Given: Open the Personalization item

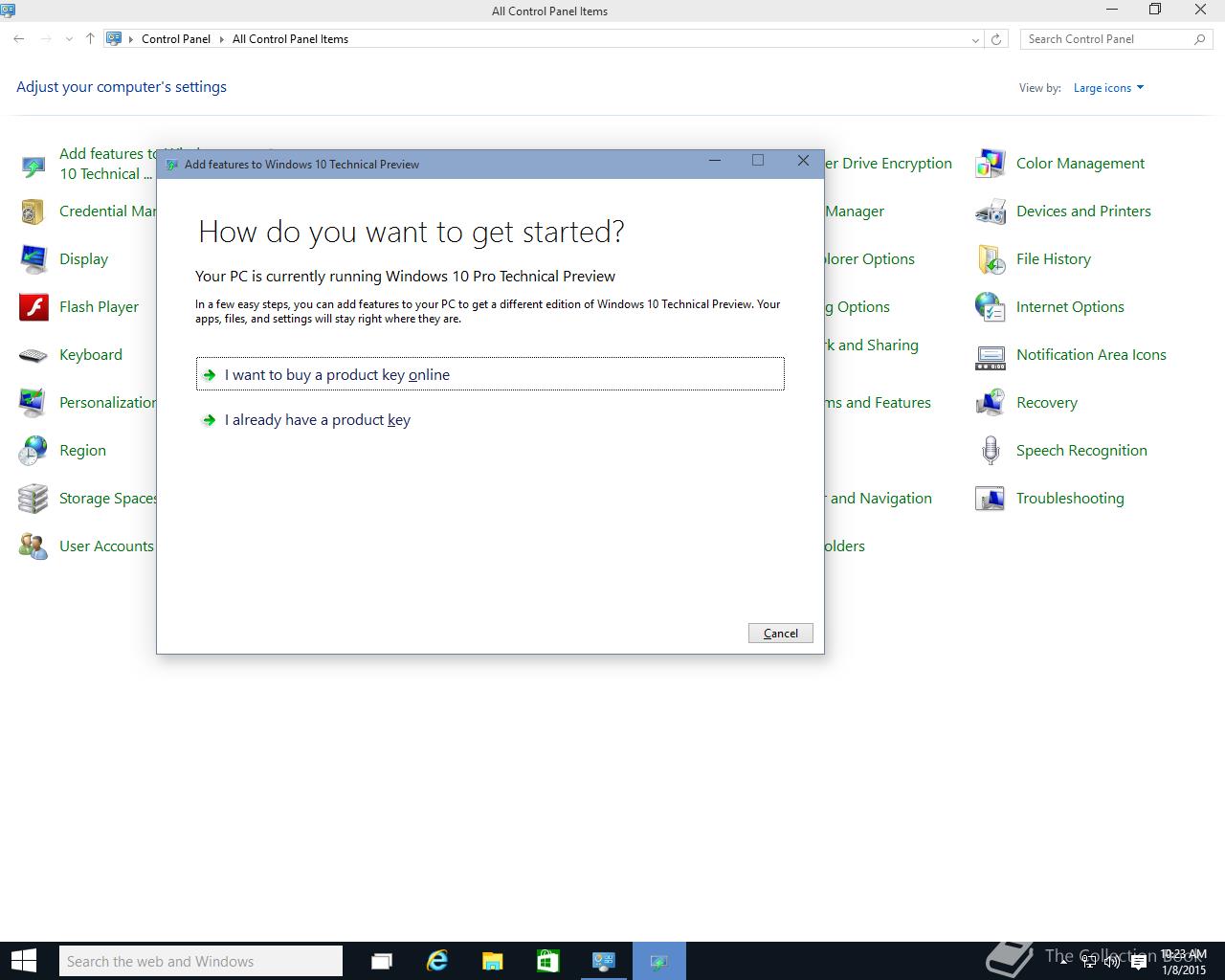Looking at the screenshot, I should (88, 403).
